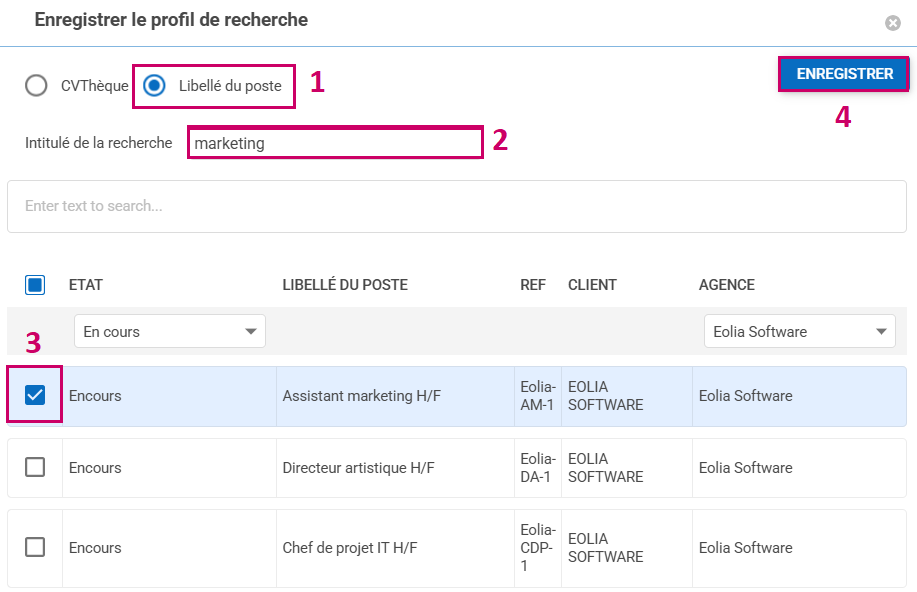
Task: Sort by LIBELLÉ DU POSTE column header
Action: (x=345, y=285)
